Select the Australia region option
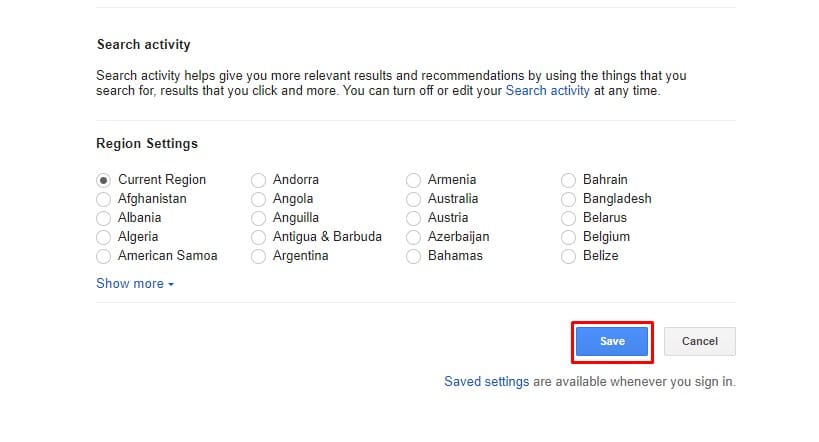The height and width of the screenshot is (442, 819). tap(414, 199)
